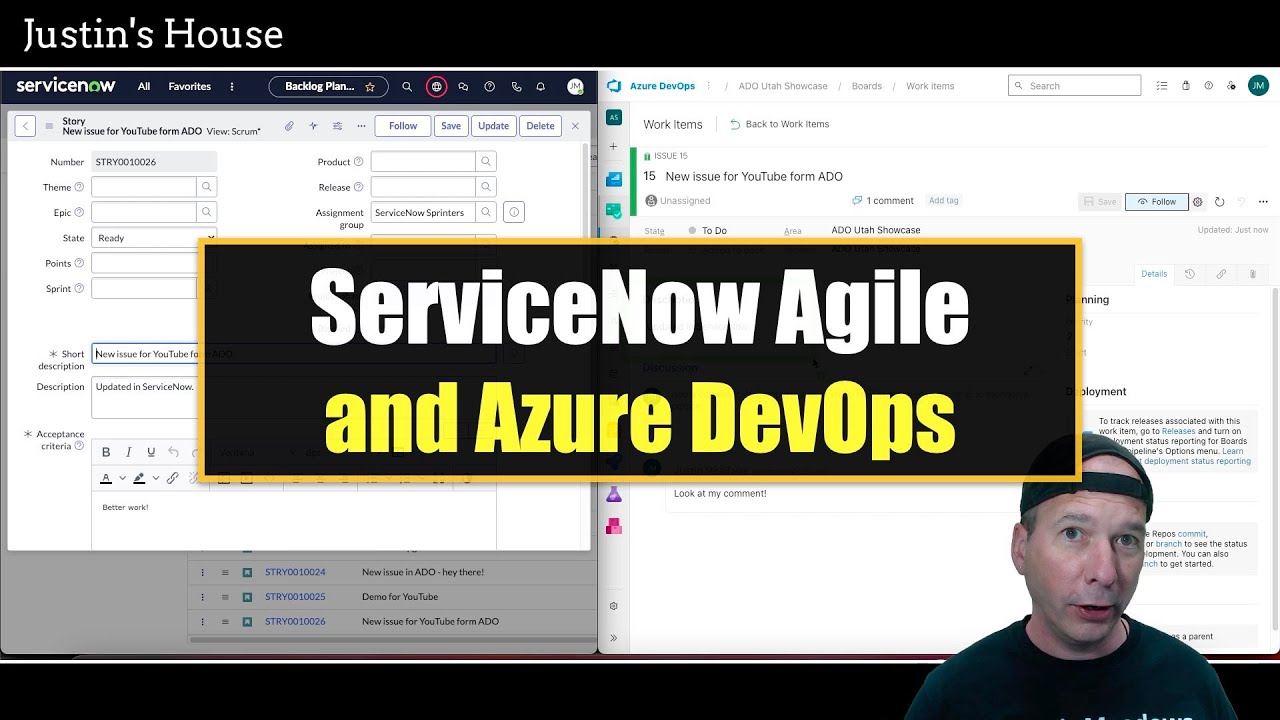
Task: Toggle bold in Acceptance criteria editor
Action: (106, 452)
